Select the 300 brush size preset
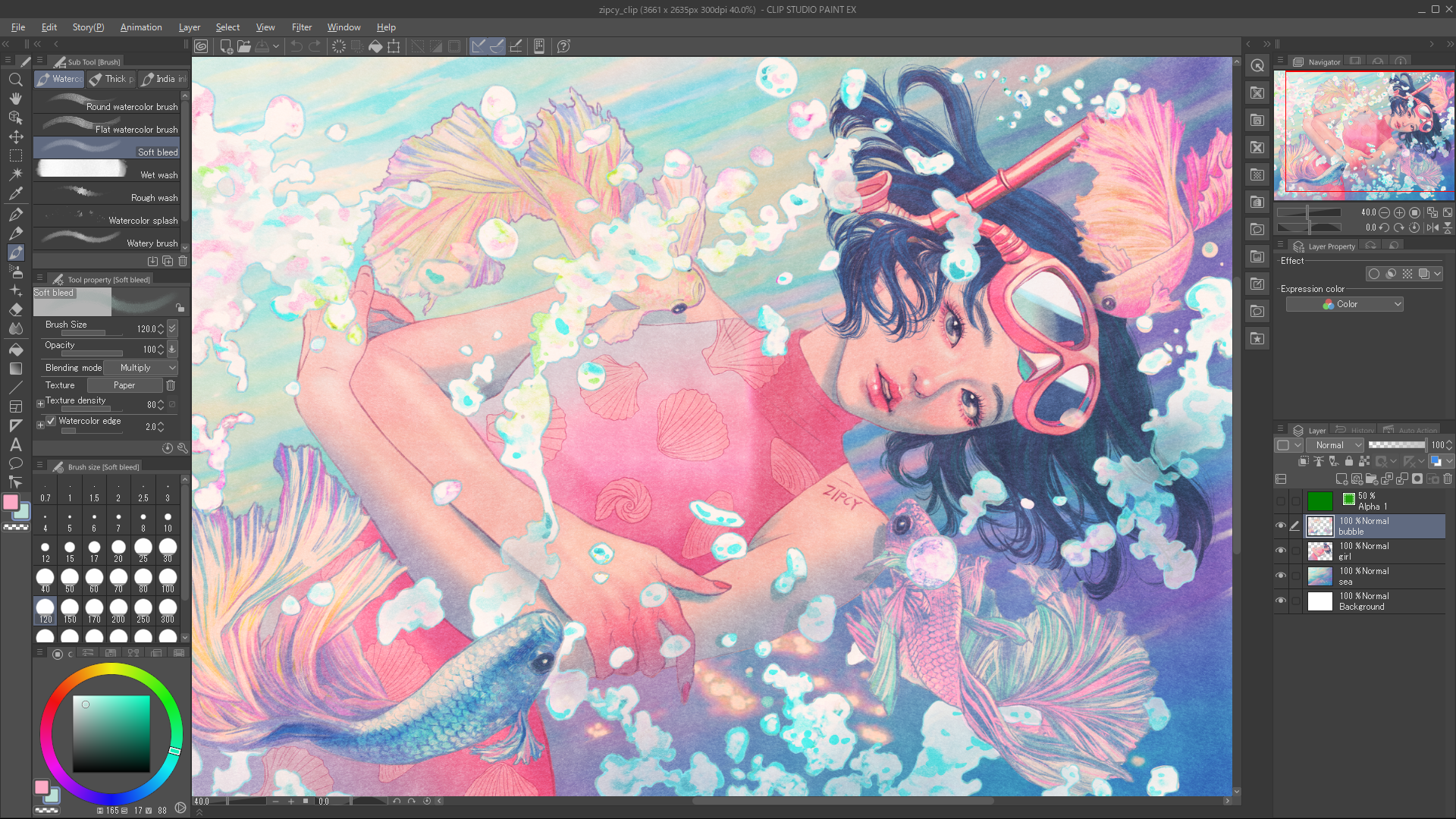This screenshot has height=819, width=1456. (167, 609)
